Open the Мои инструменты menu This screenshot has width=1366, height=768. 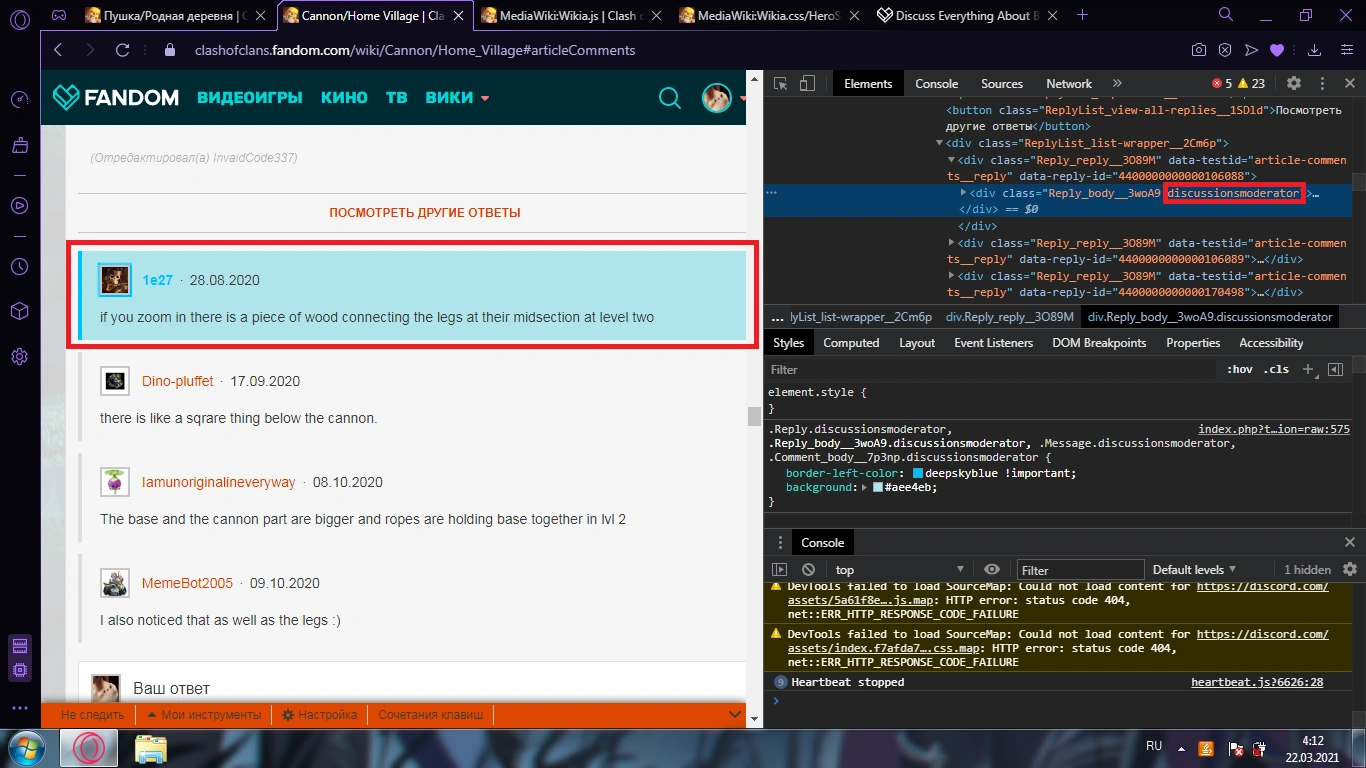click(x=204, y=715)
